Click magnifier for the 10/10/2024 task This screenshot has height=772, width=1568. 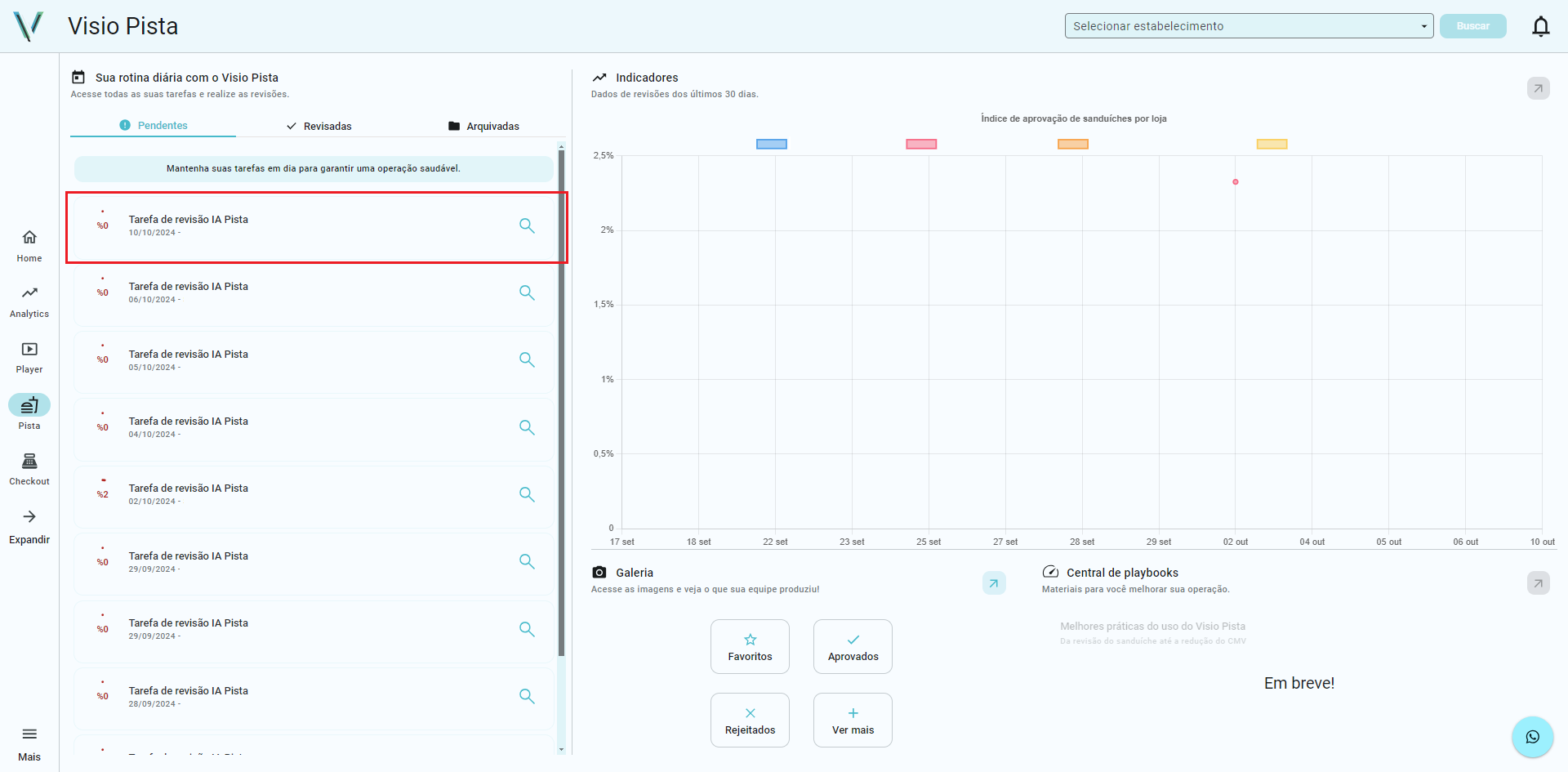tap(528, 225)
